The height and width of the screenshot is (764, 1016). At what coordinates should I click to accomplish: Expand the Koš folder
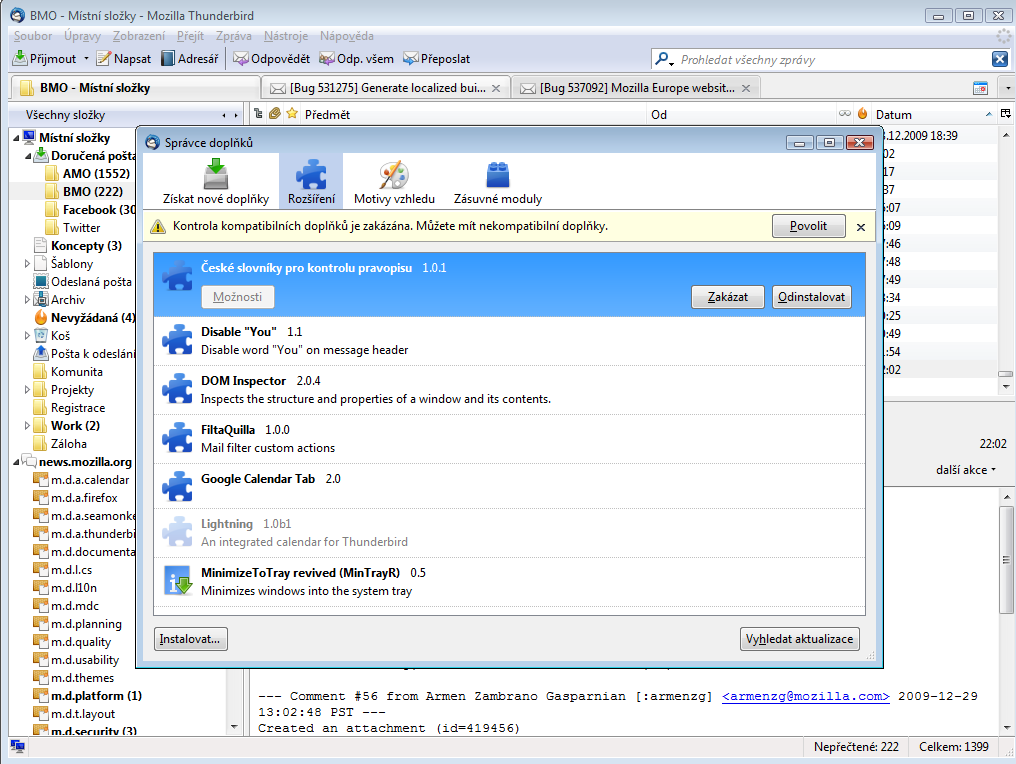(x=27, y=336)
